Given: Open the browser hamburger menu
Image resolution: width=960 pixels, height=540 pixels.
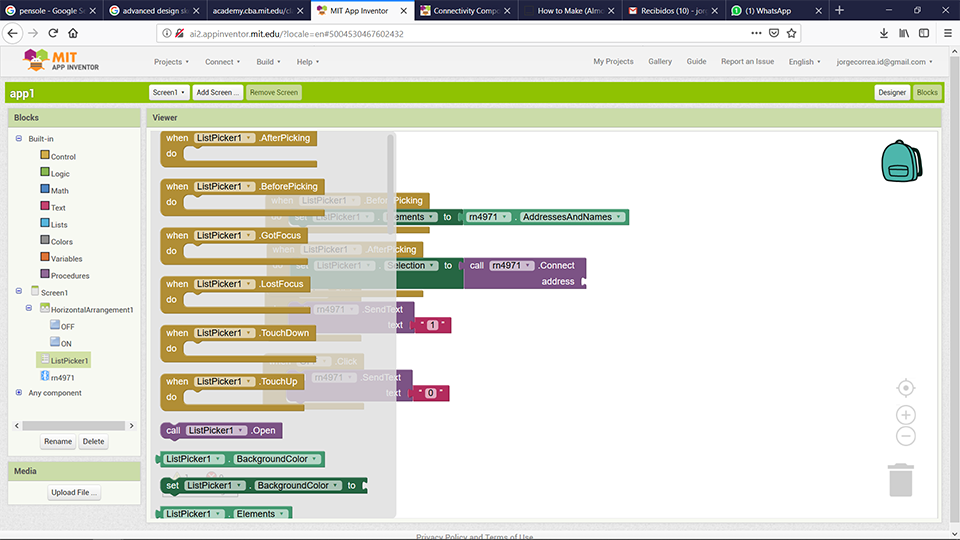Looking at the screenshot, I should 948,33.
